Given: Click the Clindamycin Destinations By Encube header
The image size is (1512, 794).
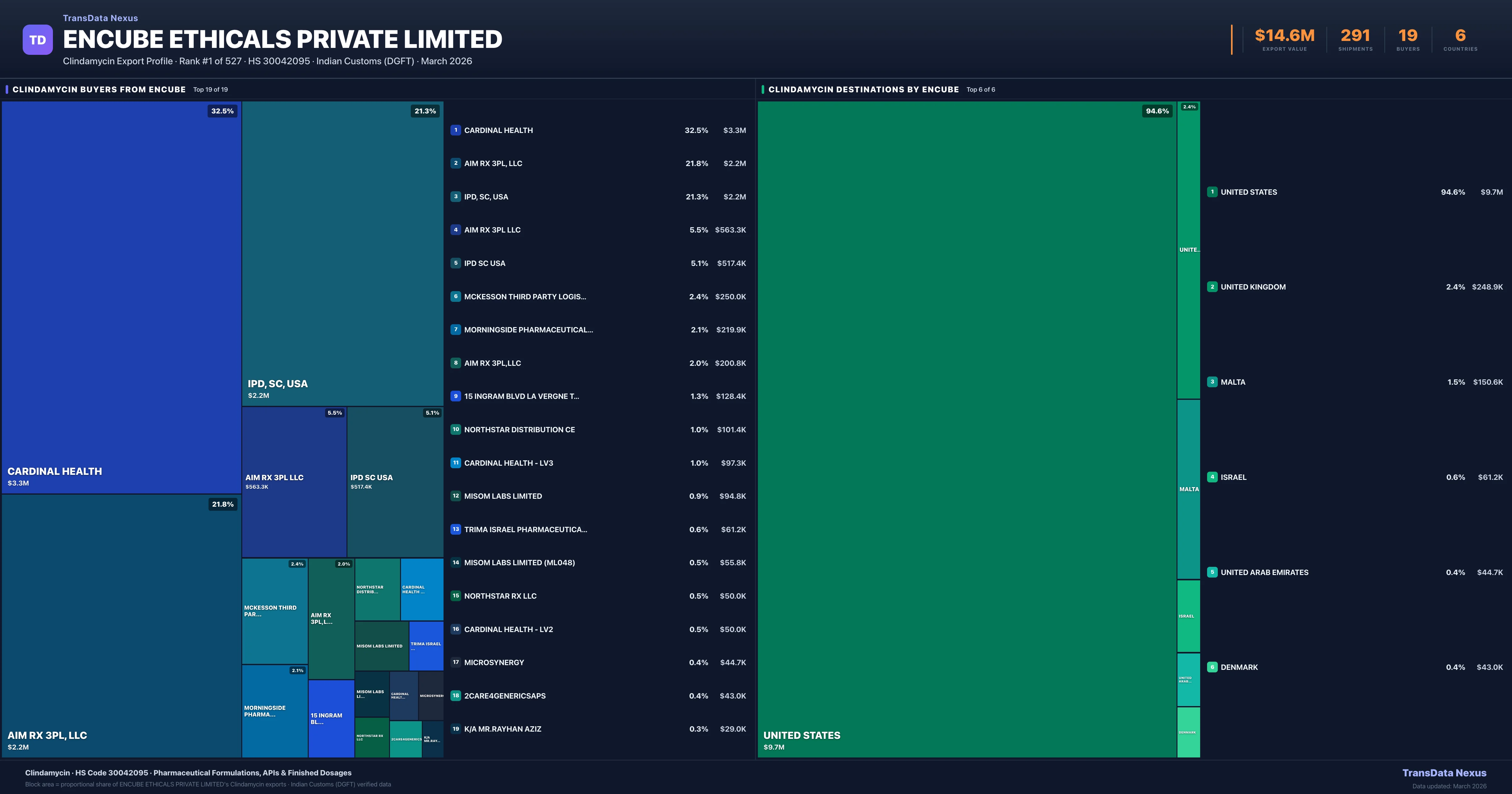Looking at the screenshot, I should pos(863,90).
